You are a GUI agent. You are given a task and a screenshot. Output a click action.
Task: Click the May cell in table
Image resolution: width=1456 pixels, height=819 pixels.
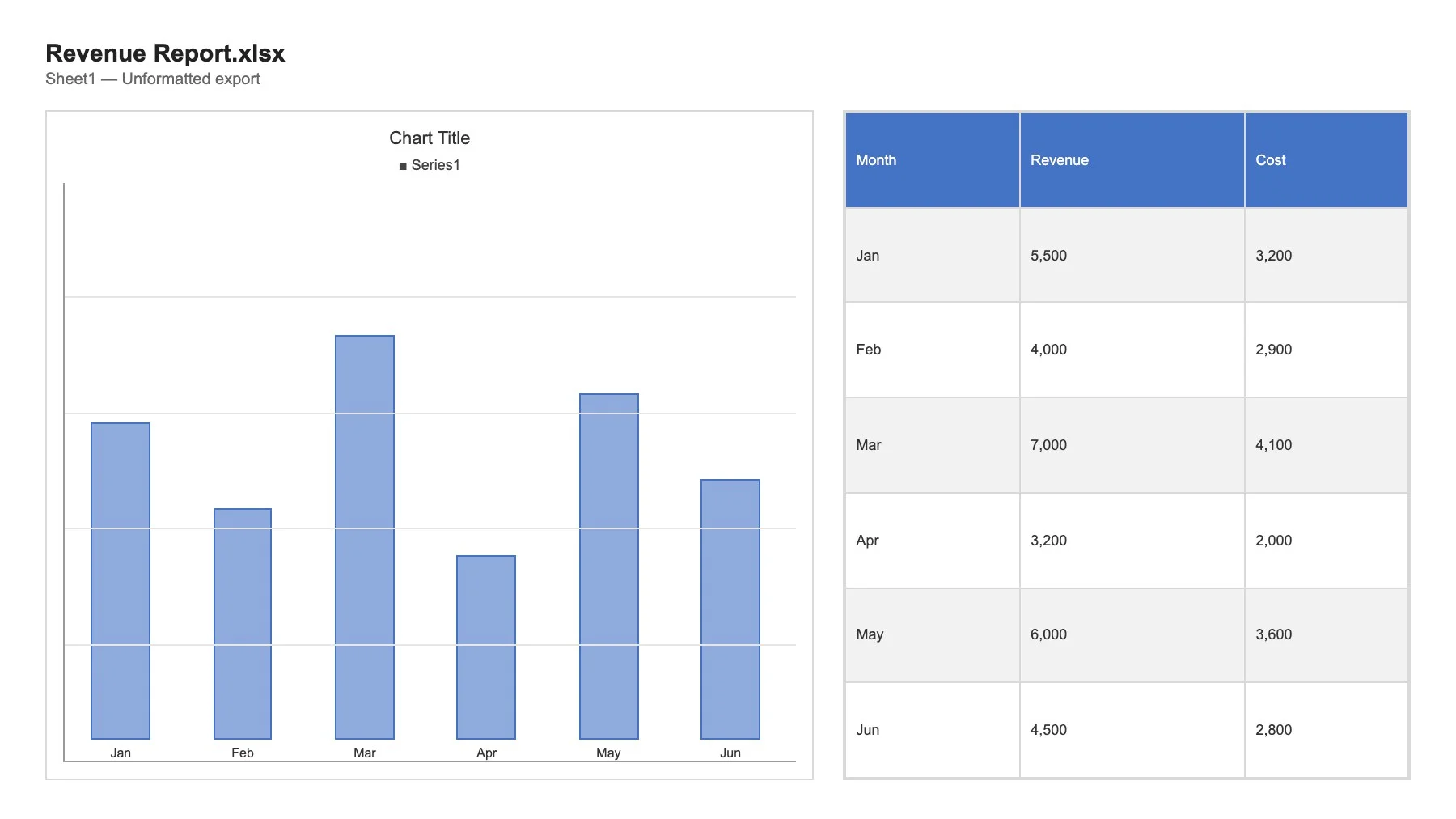click(933, 635)
